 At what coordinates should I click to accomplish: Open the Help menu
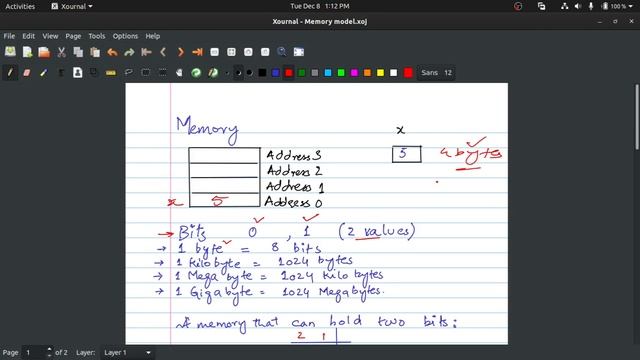(x=153, y=36)
